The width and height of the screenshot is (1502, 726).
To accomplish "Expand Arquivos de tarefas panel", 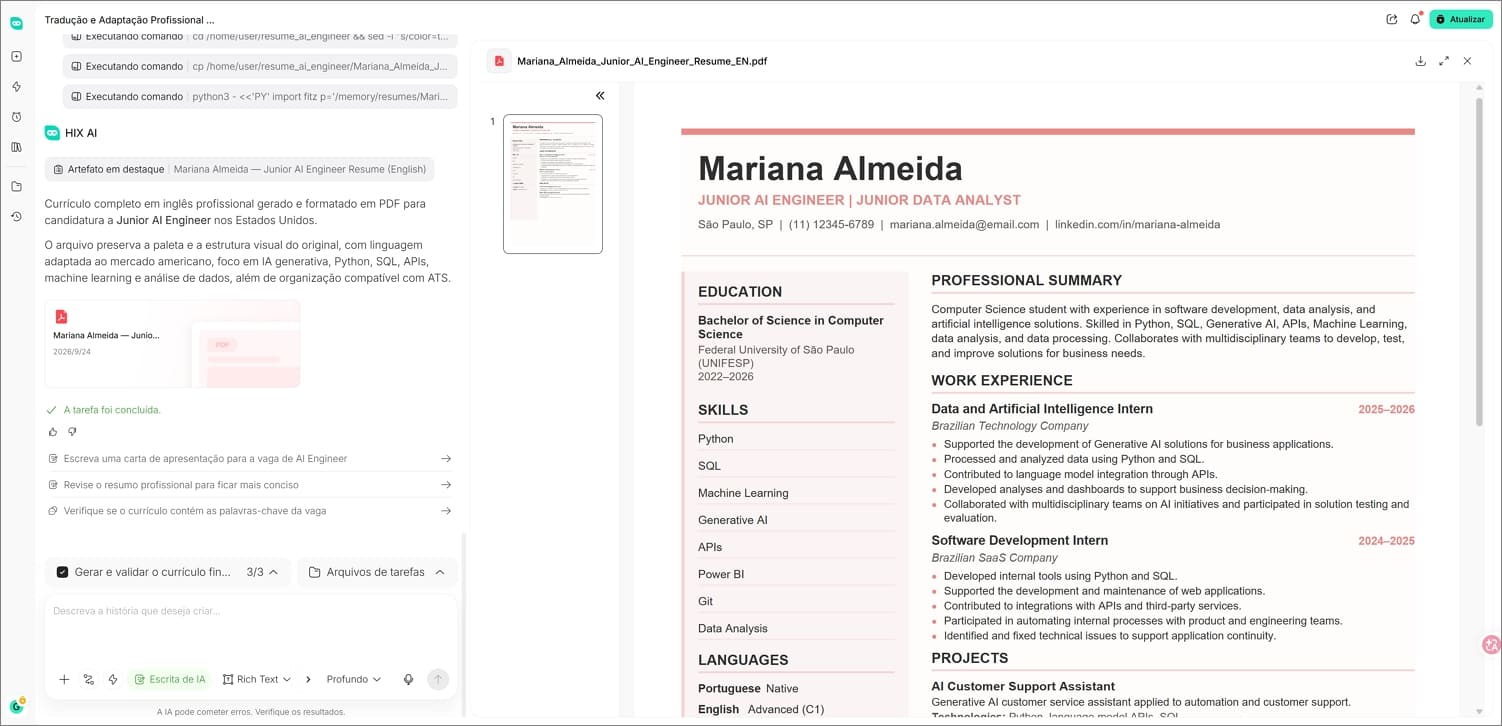I will point(377,572).
